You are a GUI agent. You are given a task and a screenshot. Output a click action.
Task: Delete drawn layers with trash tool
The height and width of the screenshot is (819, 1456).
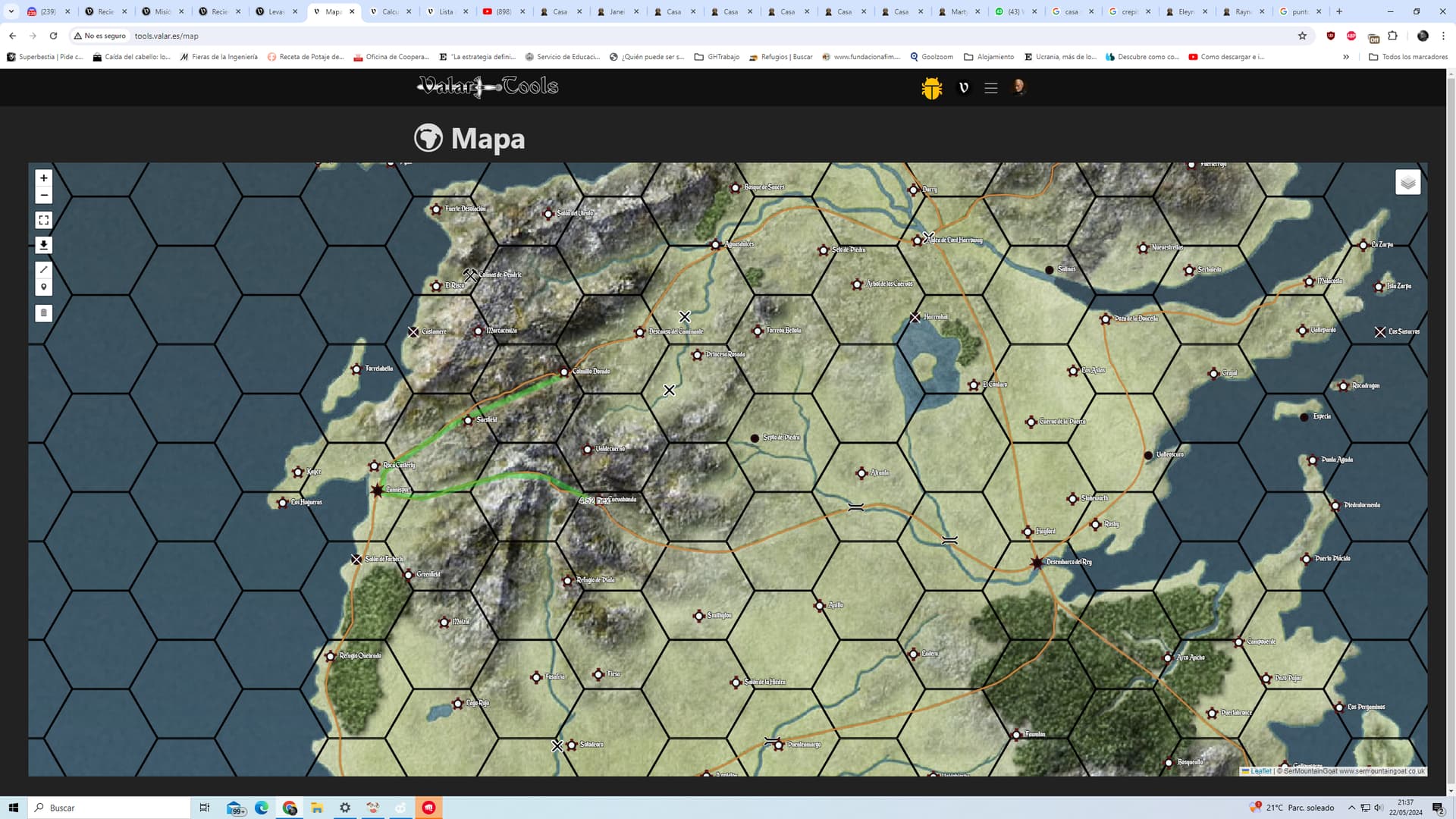coord(43,312)
